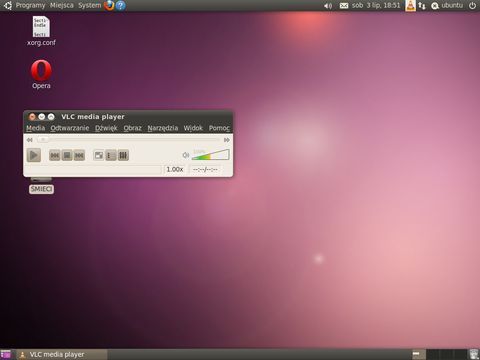This screenshot has width=480, height=360.
Task: Slow down playback with the left seek arrow
Action: (x=30, y=140)
